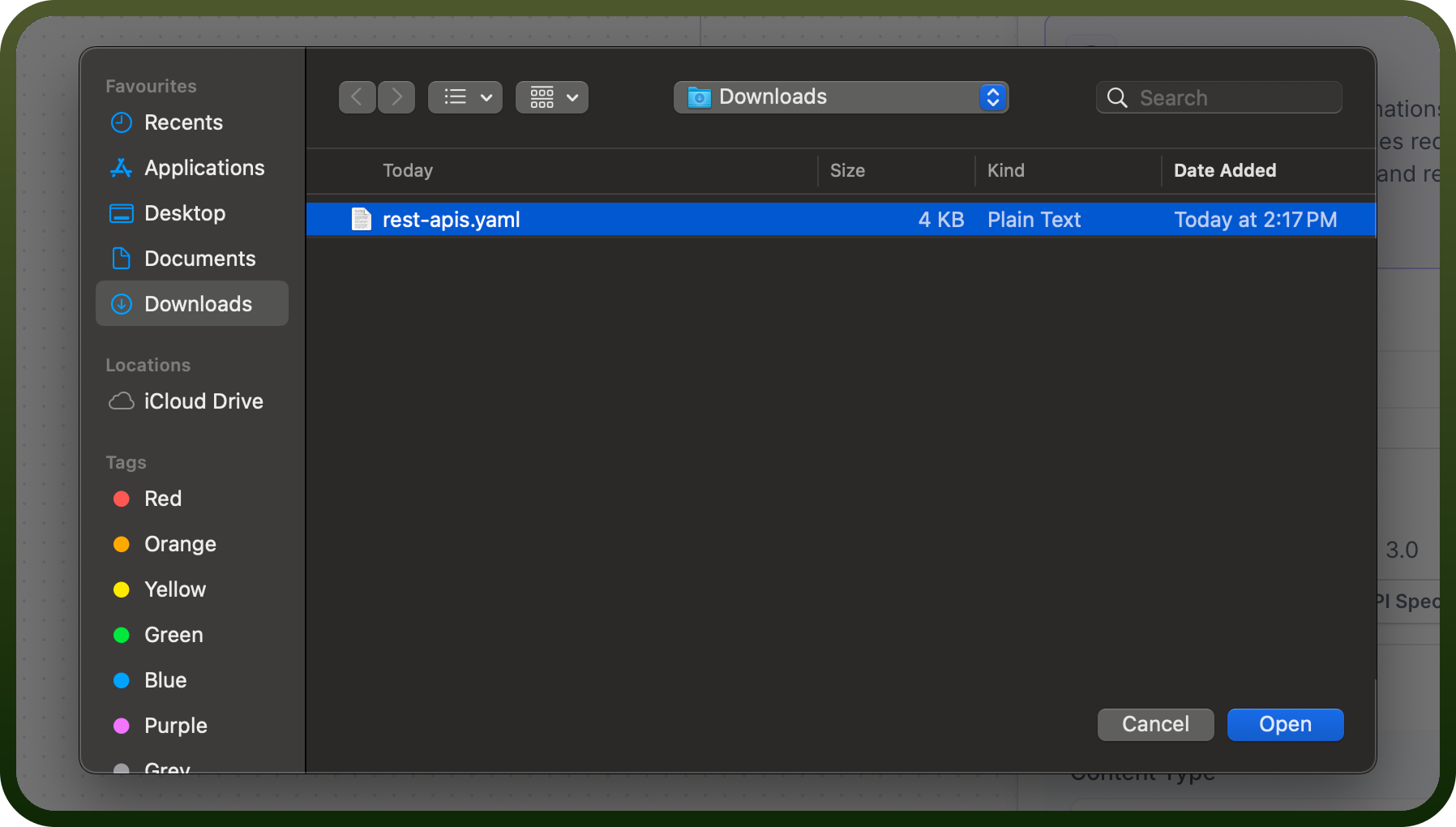The image size is (1456, 827).
Task: Go forward with the right chevron button
Action: (396, 97)
